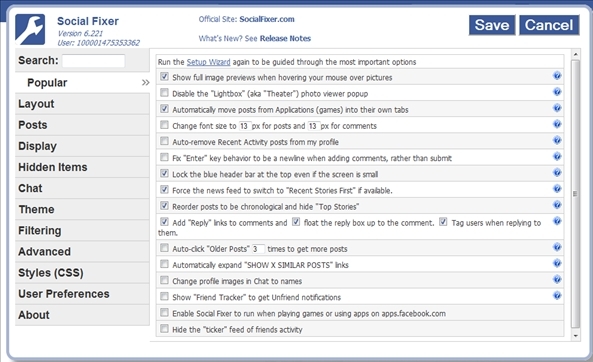
Task: Open help icon for full image previews option
Action: (557, 76)
